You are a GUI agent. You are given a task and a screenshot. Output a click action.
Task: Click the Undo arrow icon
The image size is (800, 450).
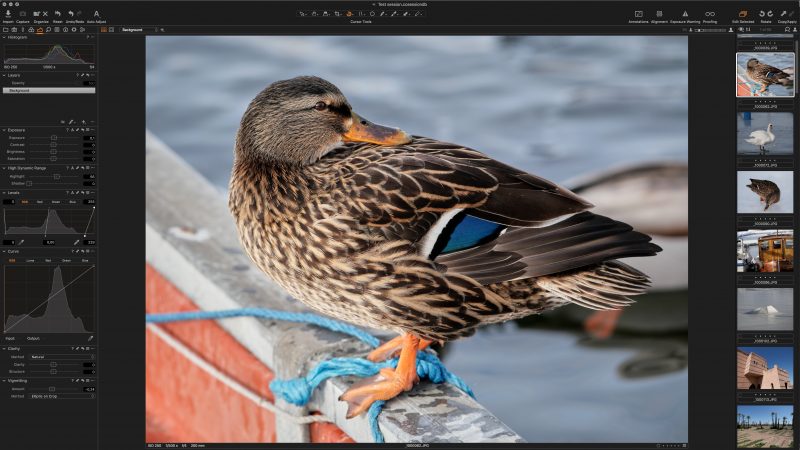click(71, 14)
